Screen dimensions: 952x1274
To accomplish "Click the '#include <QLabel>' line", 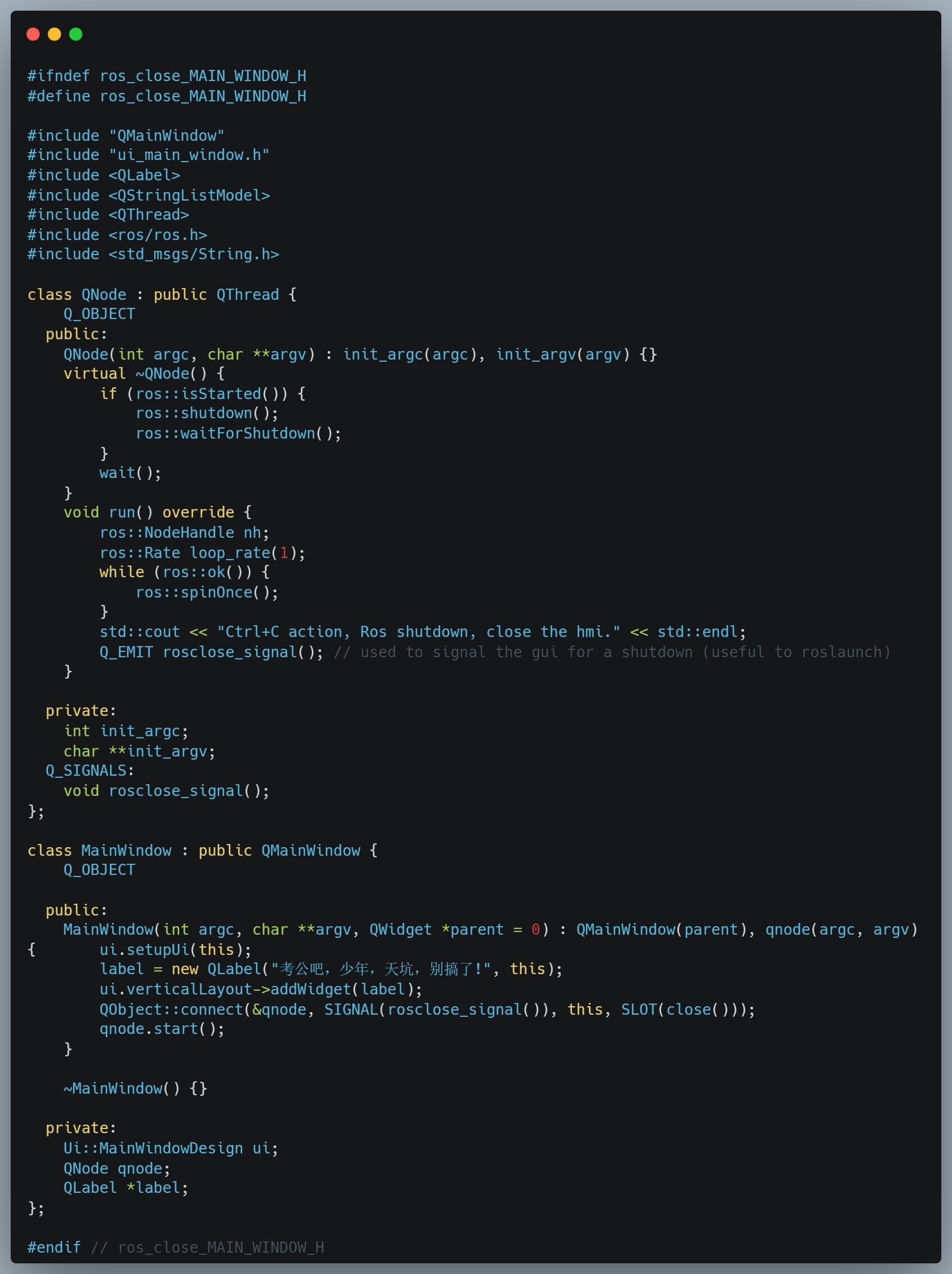I will pyautogui.click(x=104, y=175).
